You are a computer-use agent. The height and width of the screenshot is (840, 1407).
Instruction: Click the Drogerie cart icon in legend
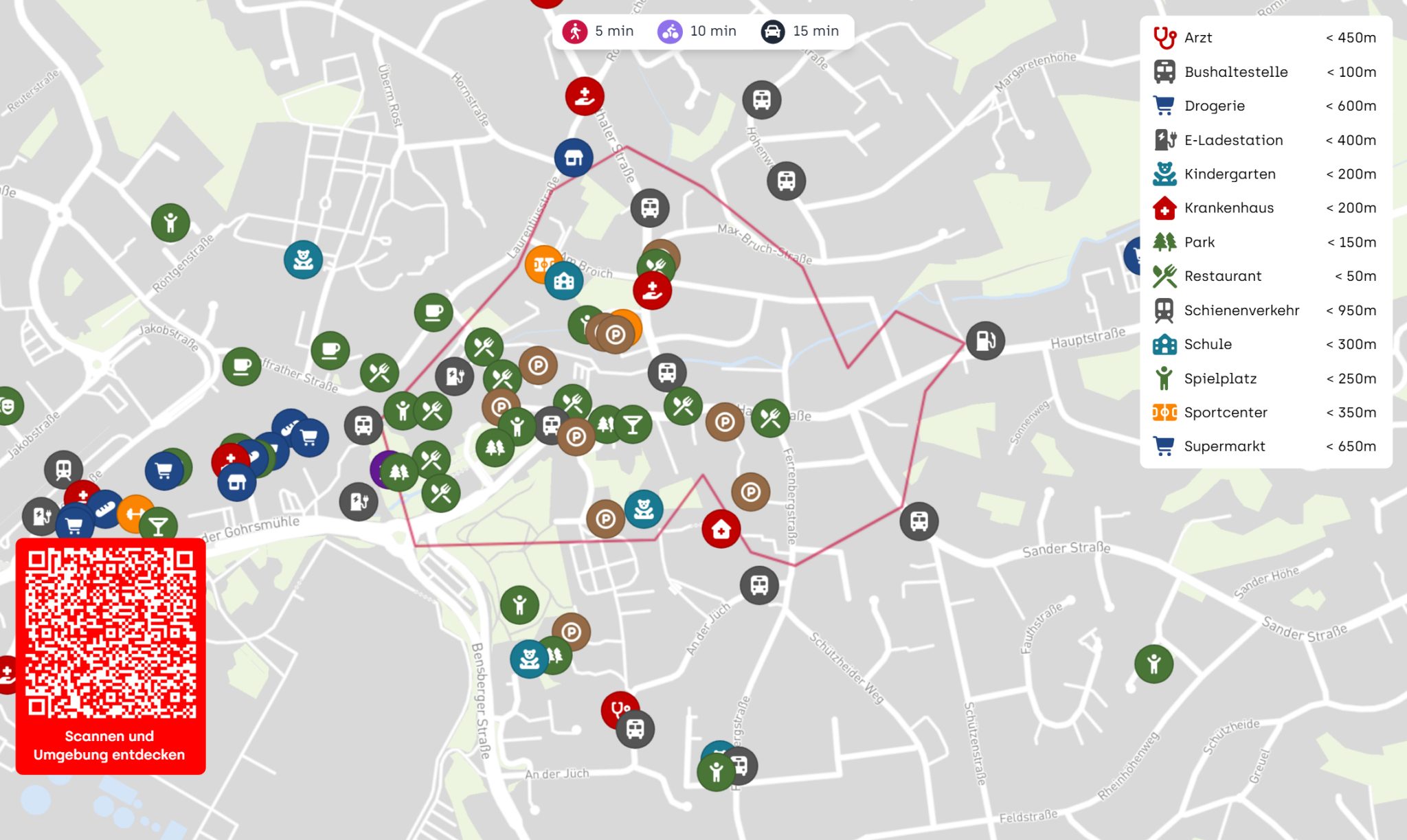tap(1164, 106)
